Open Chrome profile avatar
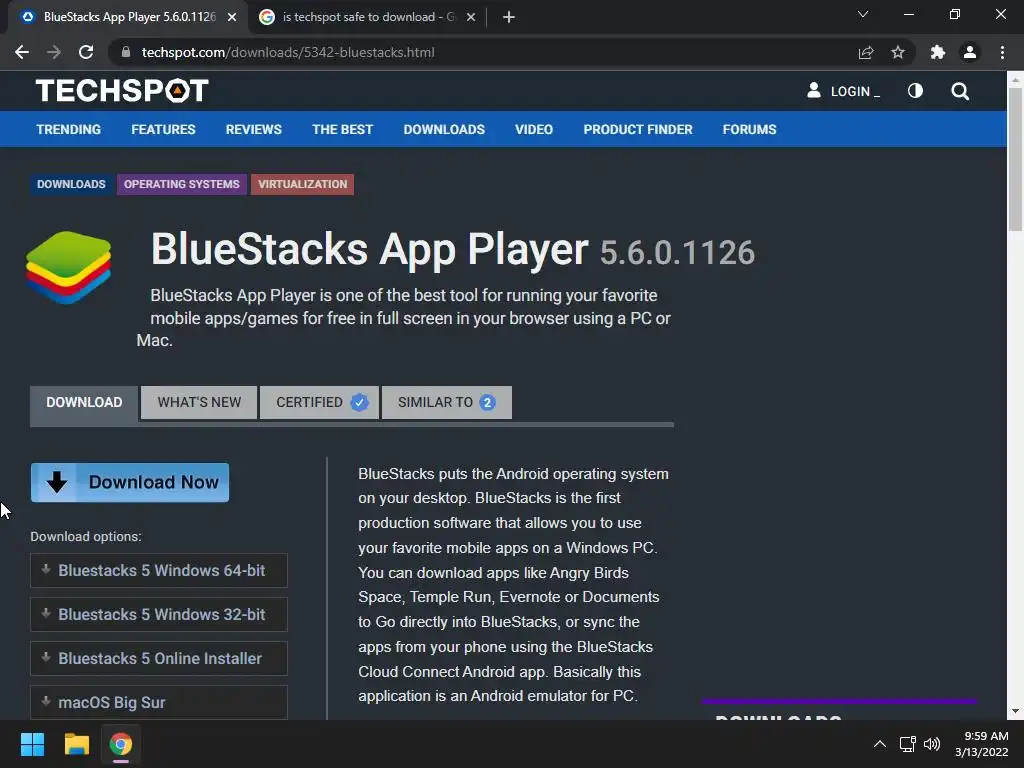The height and width of the screenshot is (768, 1024). click(970, 52)
